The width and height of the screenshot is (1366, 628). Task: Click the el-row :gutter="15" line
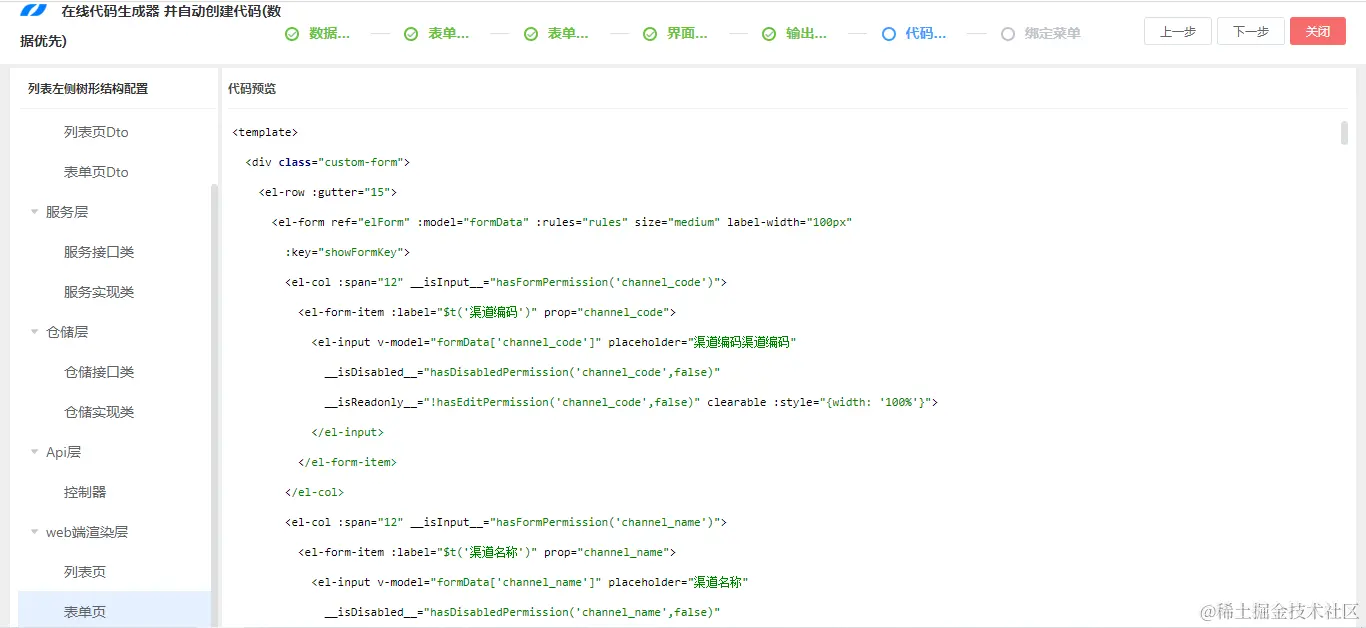pyautogui.click(x=328, y=192)
